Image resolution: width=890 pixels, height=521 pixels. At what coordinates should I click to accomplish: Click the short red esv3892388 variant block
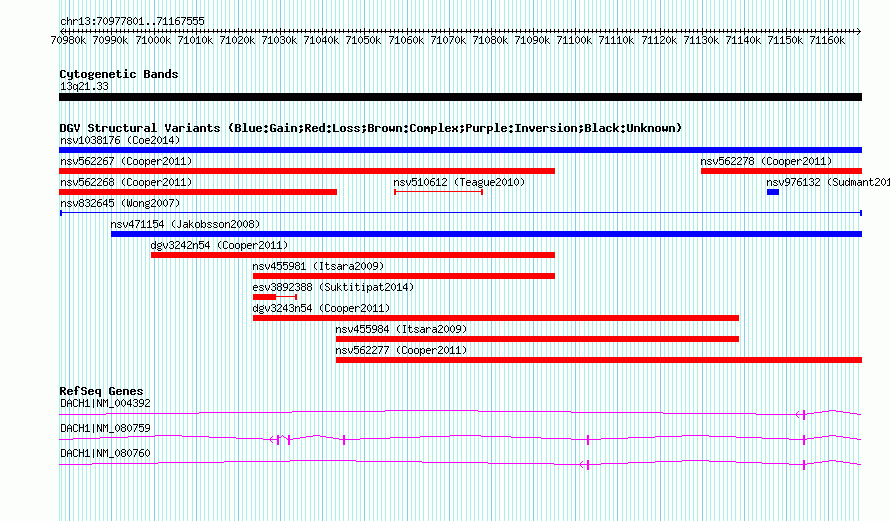265,297
